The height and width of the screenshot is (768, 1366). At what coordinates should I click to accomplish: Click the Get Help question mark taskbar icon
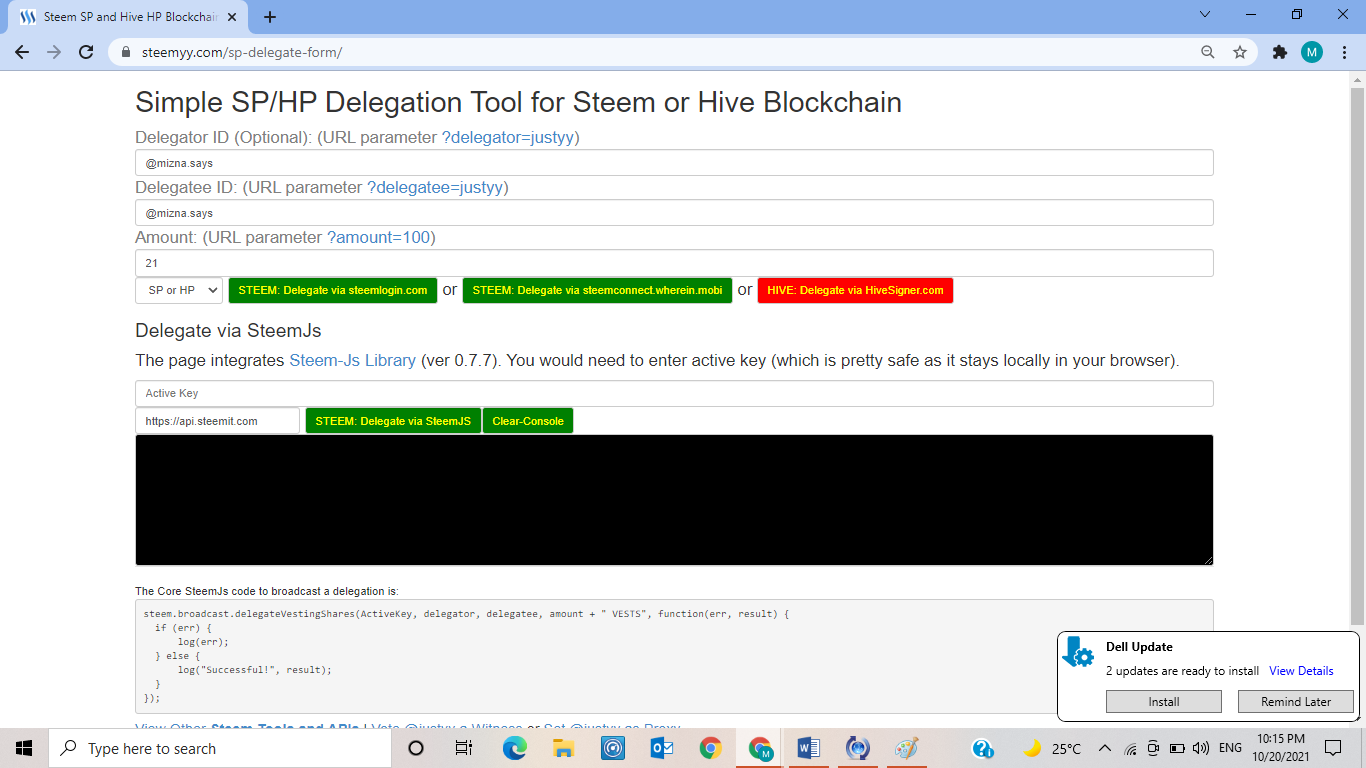[982, 748]
